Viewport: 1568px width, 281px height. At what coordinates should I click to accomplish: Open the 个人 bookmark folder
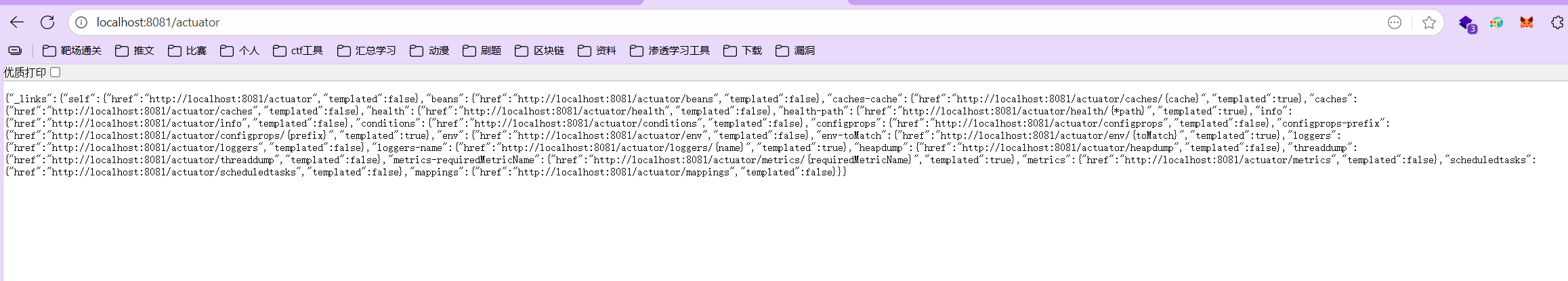pos(240,51)
